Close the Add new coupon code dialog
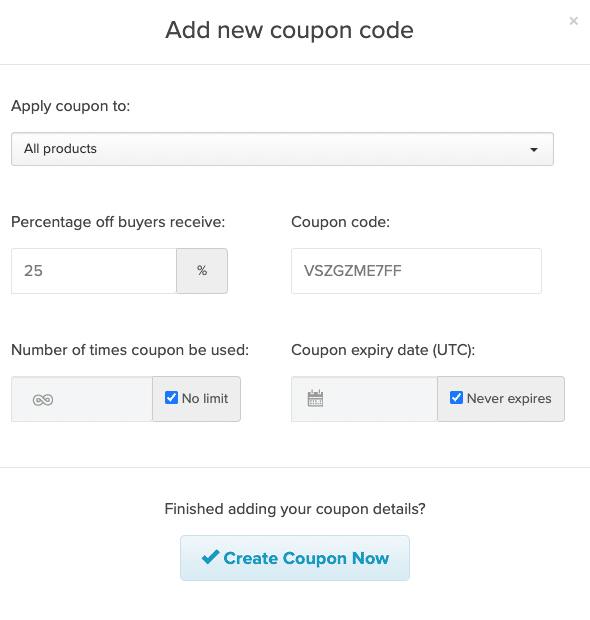Image resolution: width=590 pixels, height=620 pixels. [573, 21]
